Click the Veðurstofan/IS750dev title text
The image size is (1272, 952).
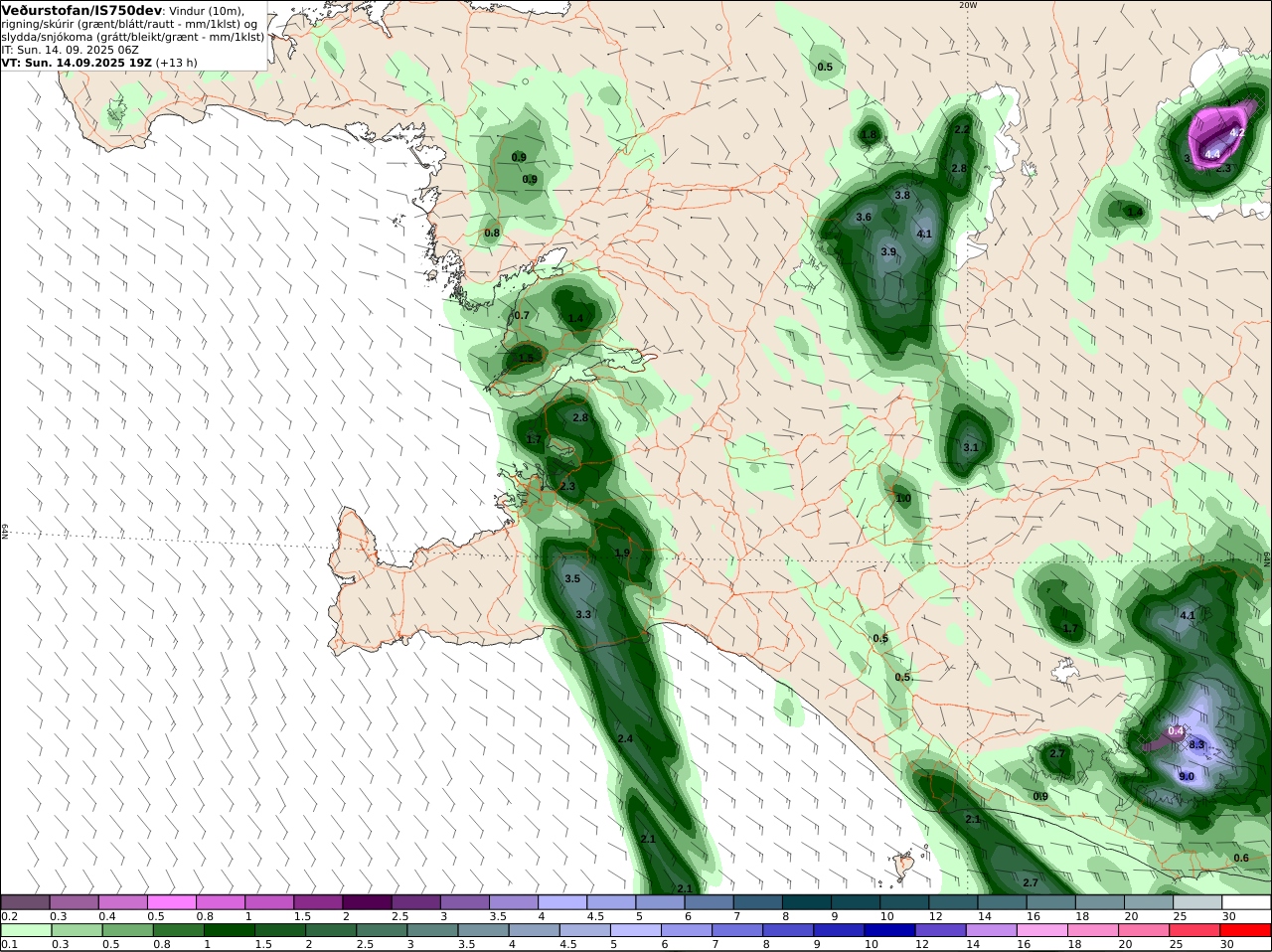(x=82, y=10)
